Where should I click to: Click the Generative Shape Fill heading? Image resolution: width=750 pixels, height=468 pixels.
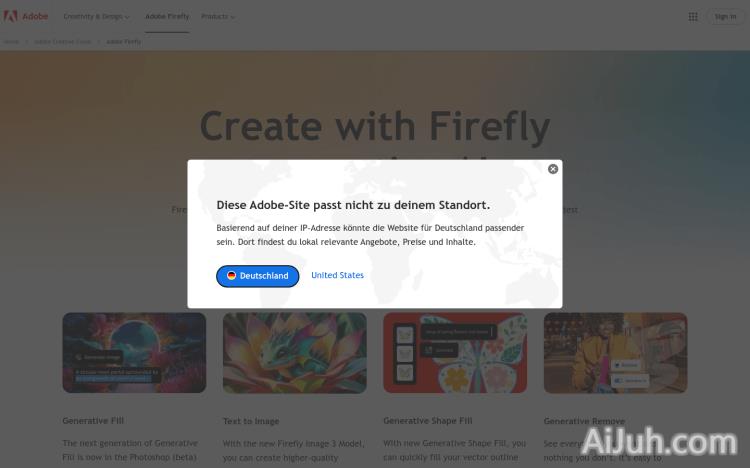point(428,421)
